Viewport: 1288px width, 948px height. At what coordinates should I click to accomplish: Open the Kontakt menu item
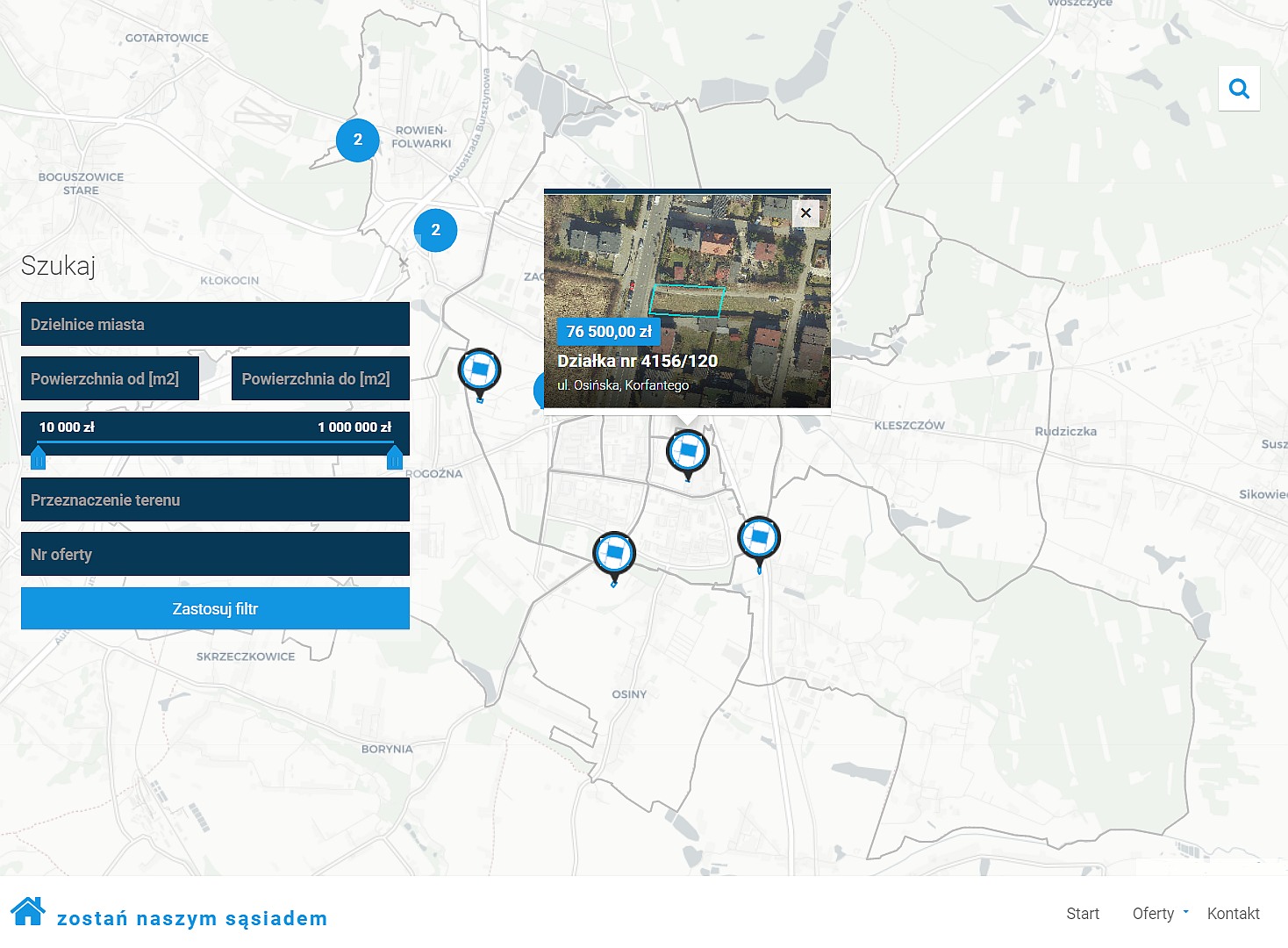[x=1233, y=914]
